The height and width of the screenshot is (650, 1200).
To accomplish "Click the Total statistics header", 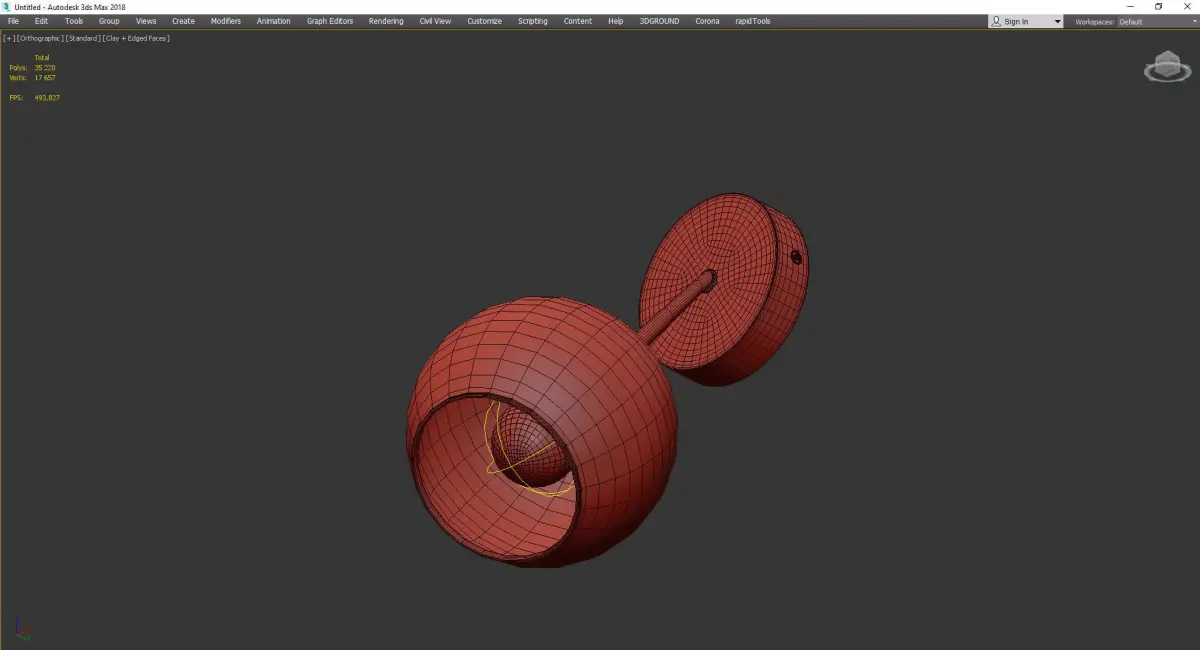I will coord(42,58).
